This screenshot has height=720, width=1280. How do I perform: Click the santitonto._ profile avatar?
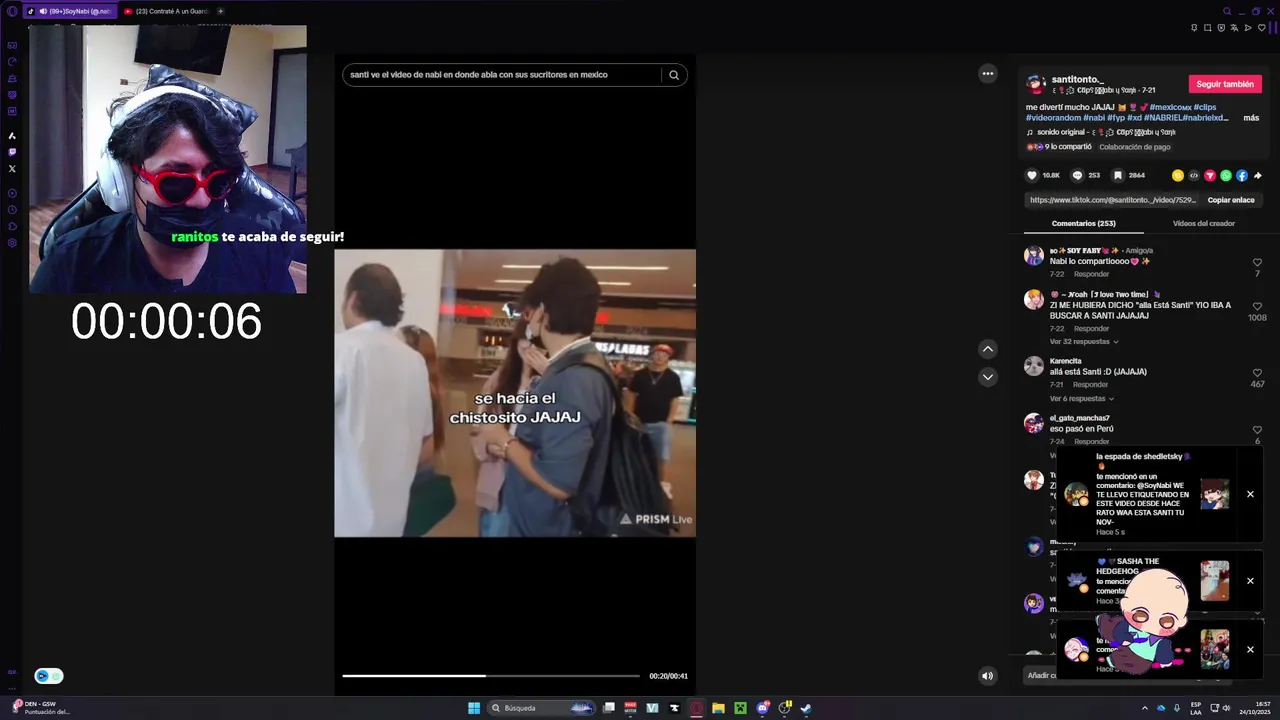(x=1036, y=84)
